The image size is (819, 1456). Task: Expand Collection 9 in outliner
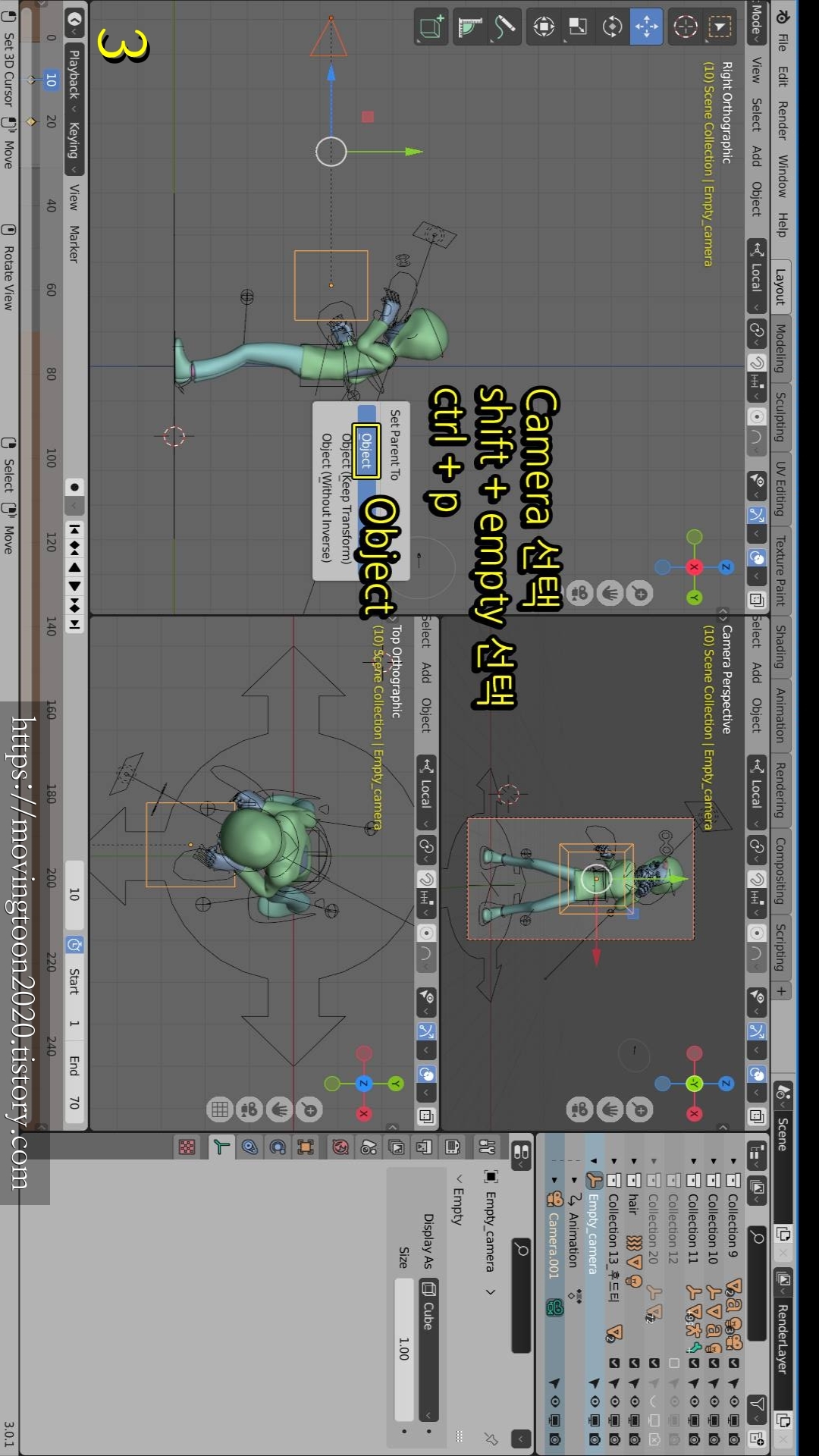tap(733, 1161)
